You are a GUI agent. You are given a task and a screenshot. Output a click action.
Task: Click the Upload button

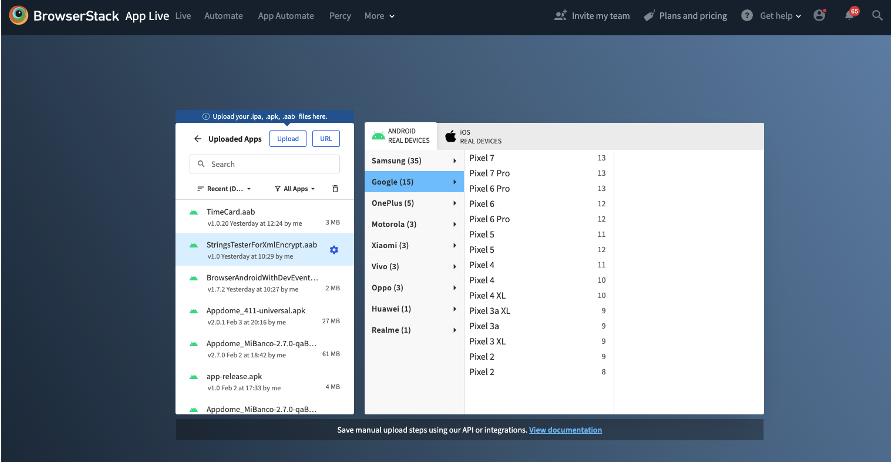tap(288, 139)
